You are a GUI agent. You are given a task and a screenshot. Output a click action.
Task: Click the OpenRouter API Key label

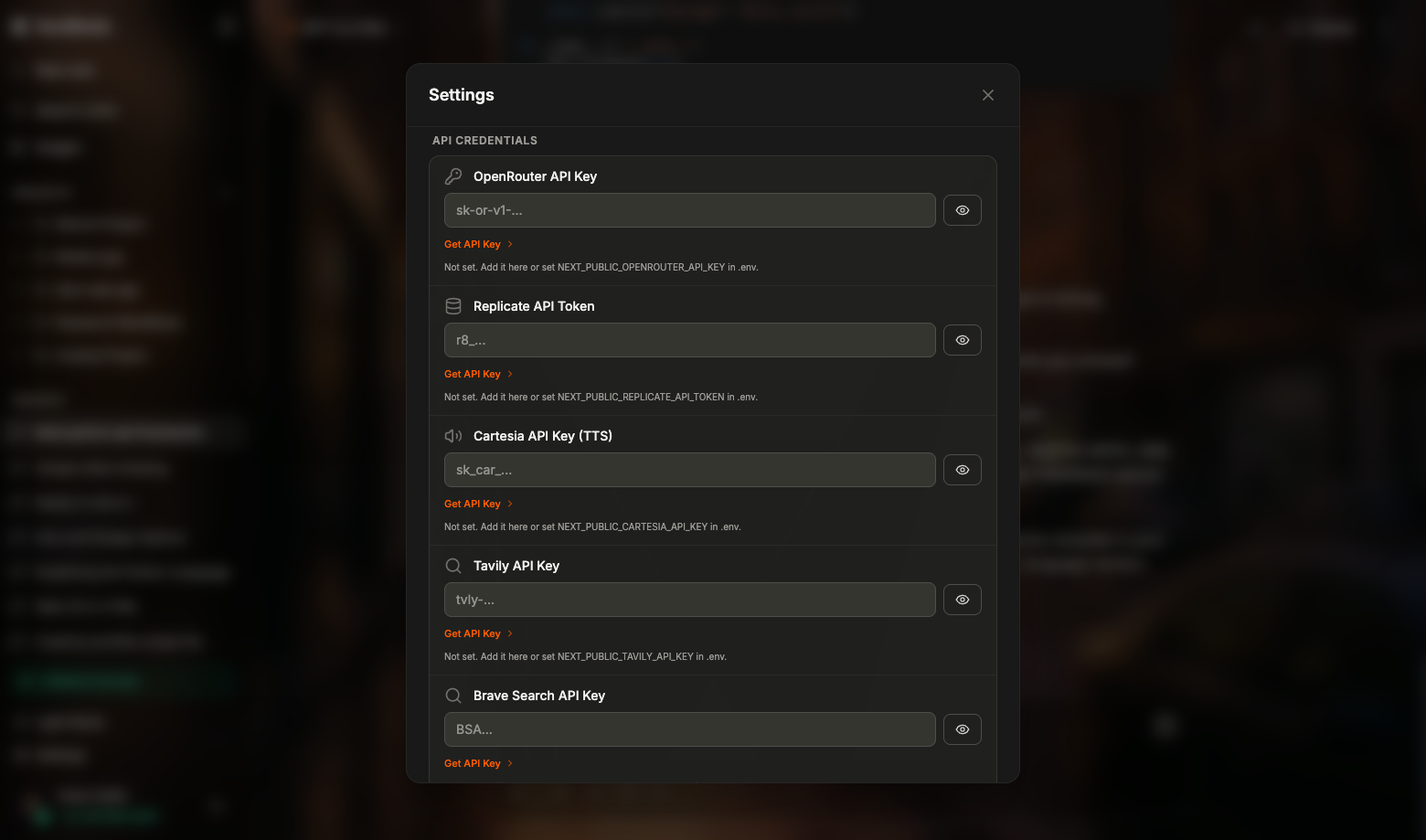(x=535, y=176)
